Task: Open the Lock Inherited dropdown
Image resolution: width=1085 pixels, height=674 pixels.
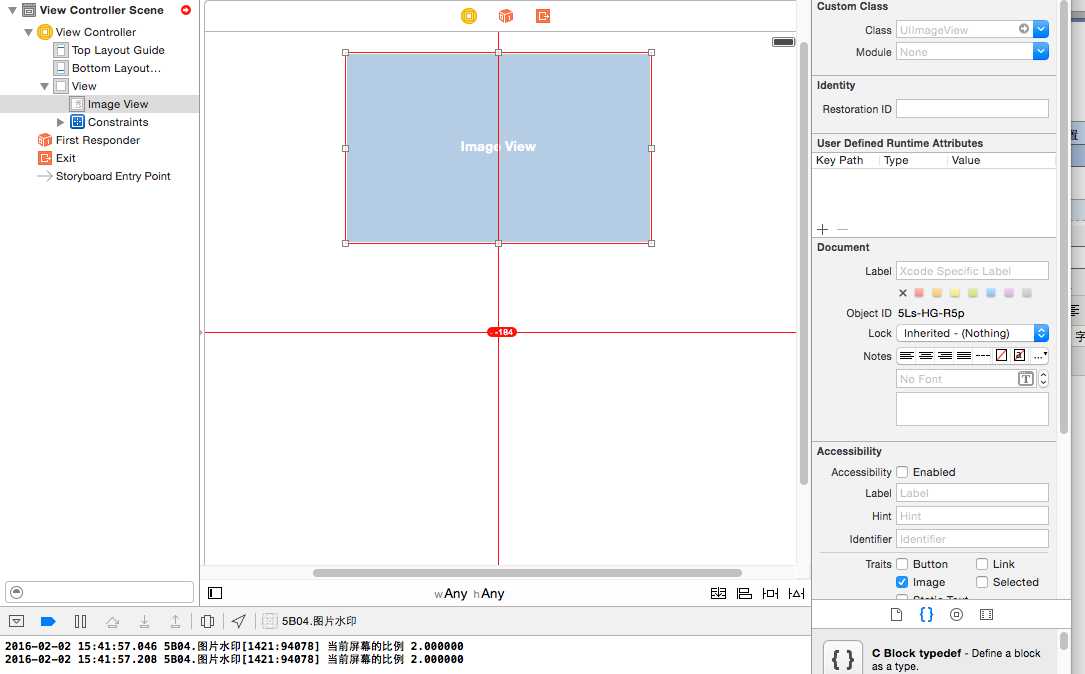Action: coord(972,333)
